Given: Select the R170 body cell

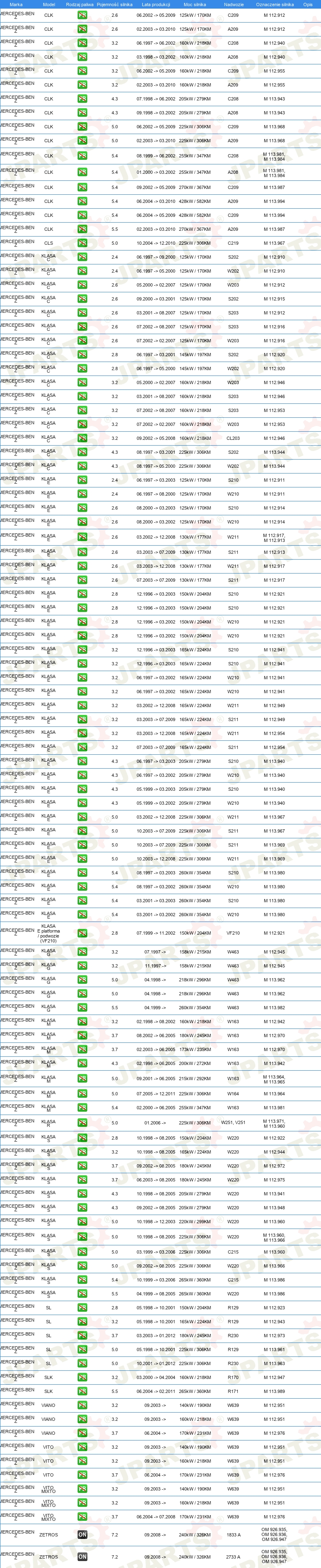Looking at the screenshot, I should point(233,1377).
